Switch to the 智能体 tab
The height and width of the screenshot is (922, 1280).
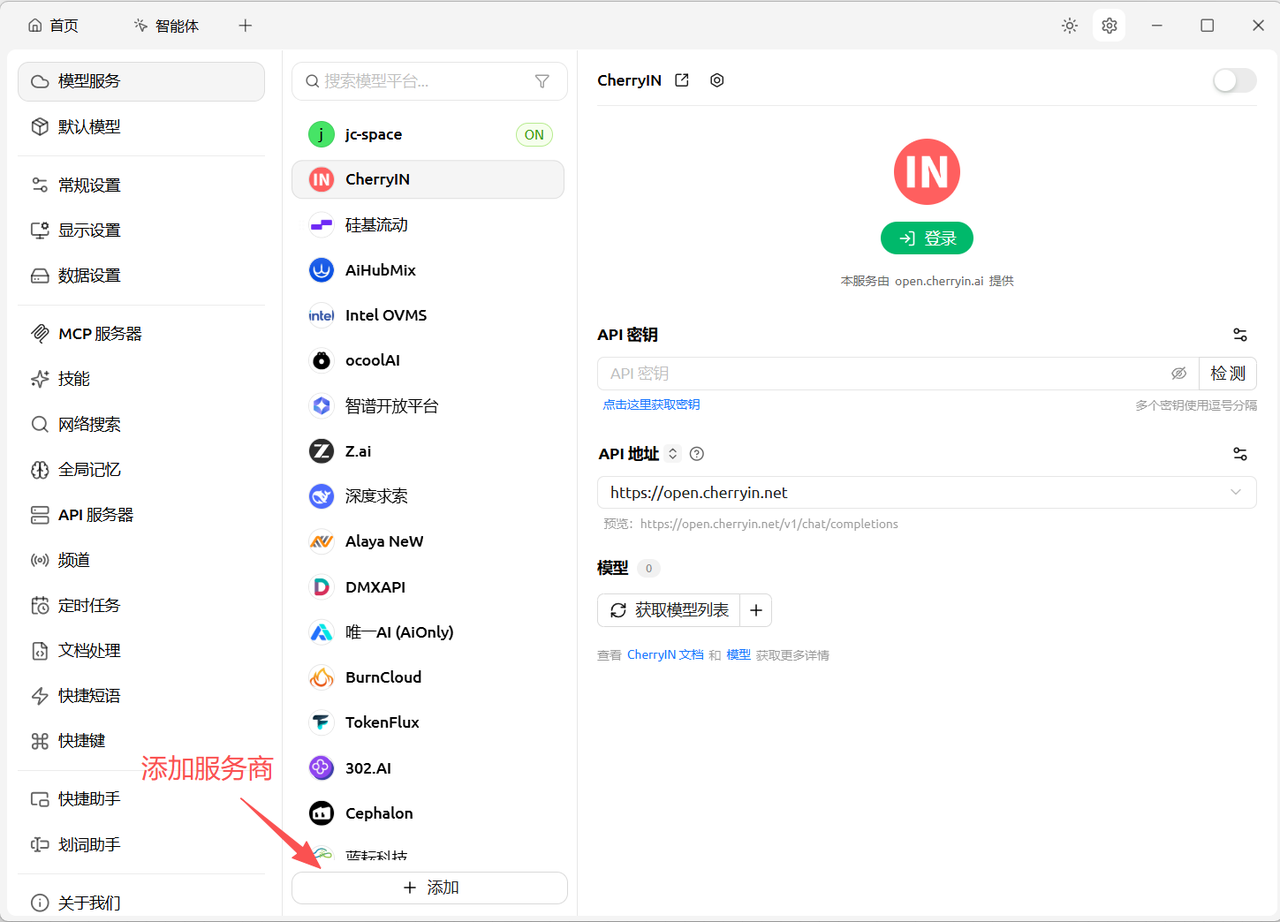pyautogui.click(x=166, y=26)
